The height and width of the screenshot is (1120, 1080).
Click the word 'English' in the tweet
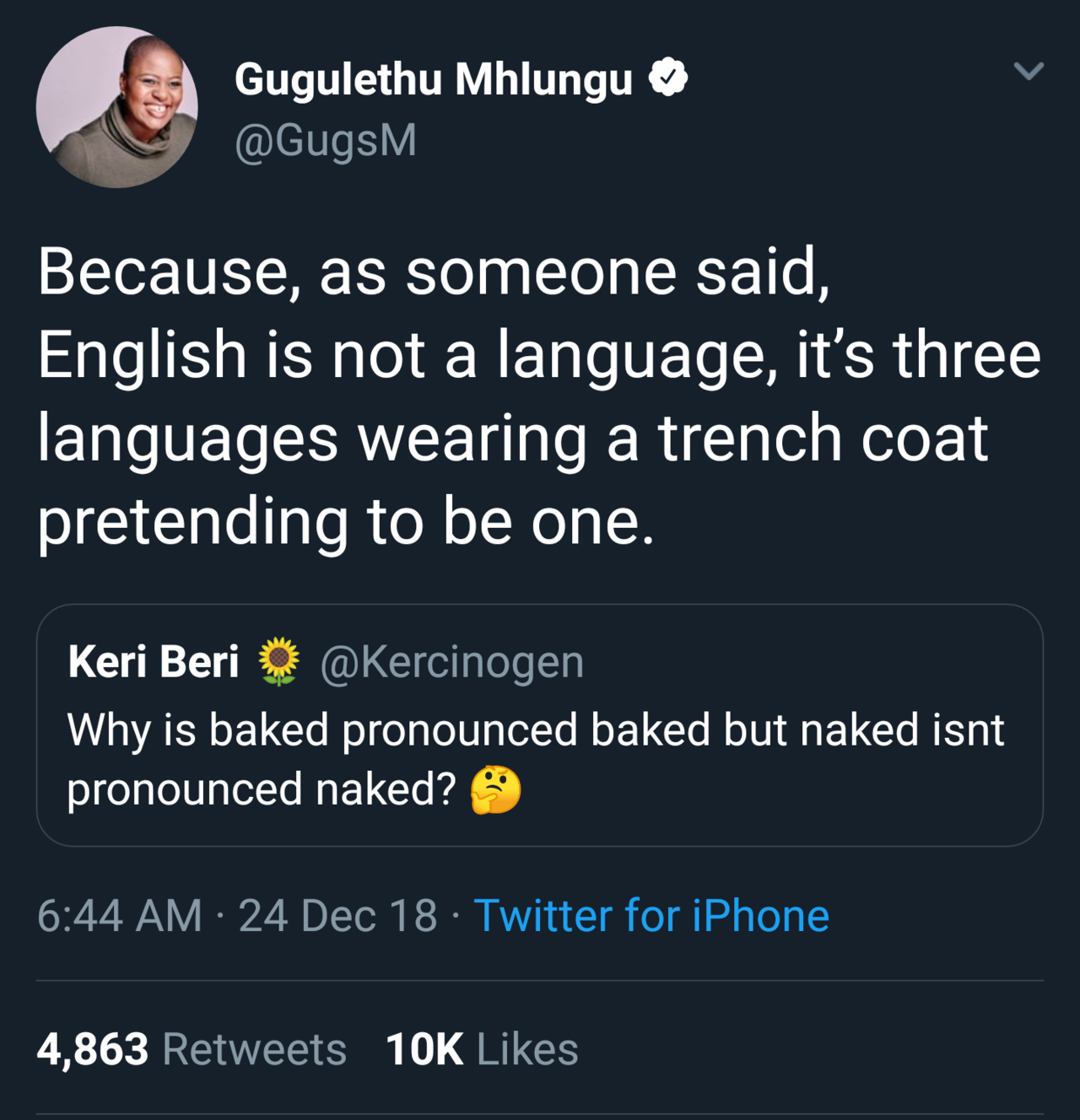(x=142, y=354)
